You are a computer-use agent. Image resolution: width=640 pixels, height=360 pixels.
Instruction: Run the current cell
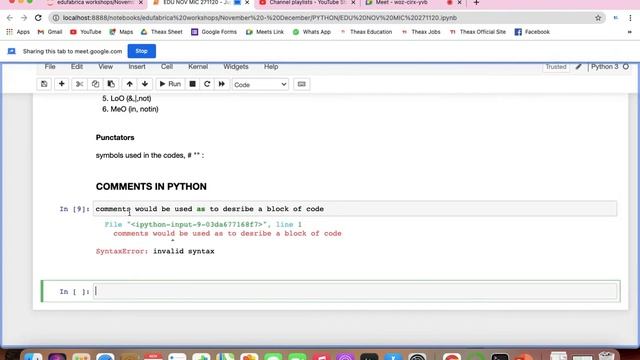coord(170,84)
